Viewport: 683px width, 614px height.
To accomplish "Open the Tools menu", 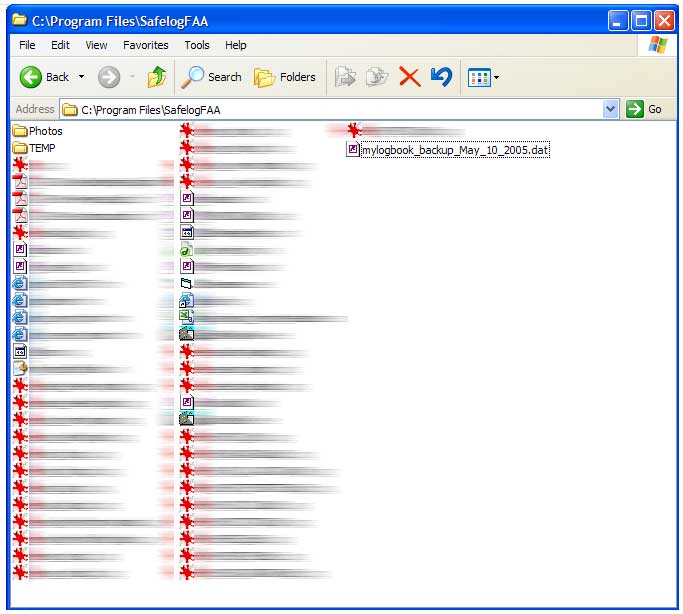I will [197, 45].
